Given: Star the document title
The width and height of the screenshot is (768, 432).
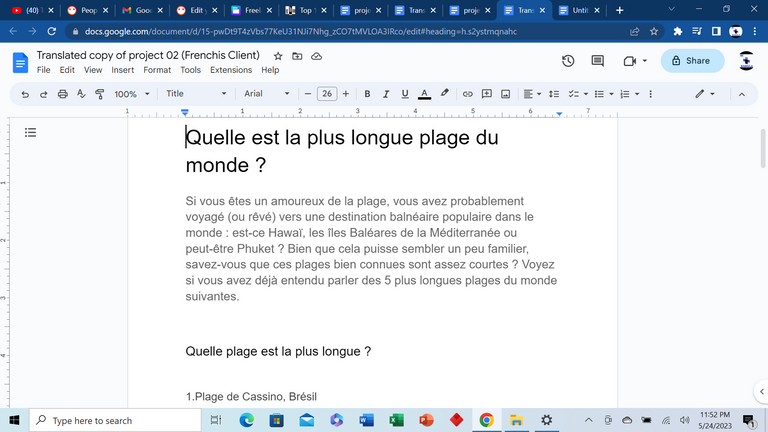Looking at the screenshot, I should tap(278, 56).
